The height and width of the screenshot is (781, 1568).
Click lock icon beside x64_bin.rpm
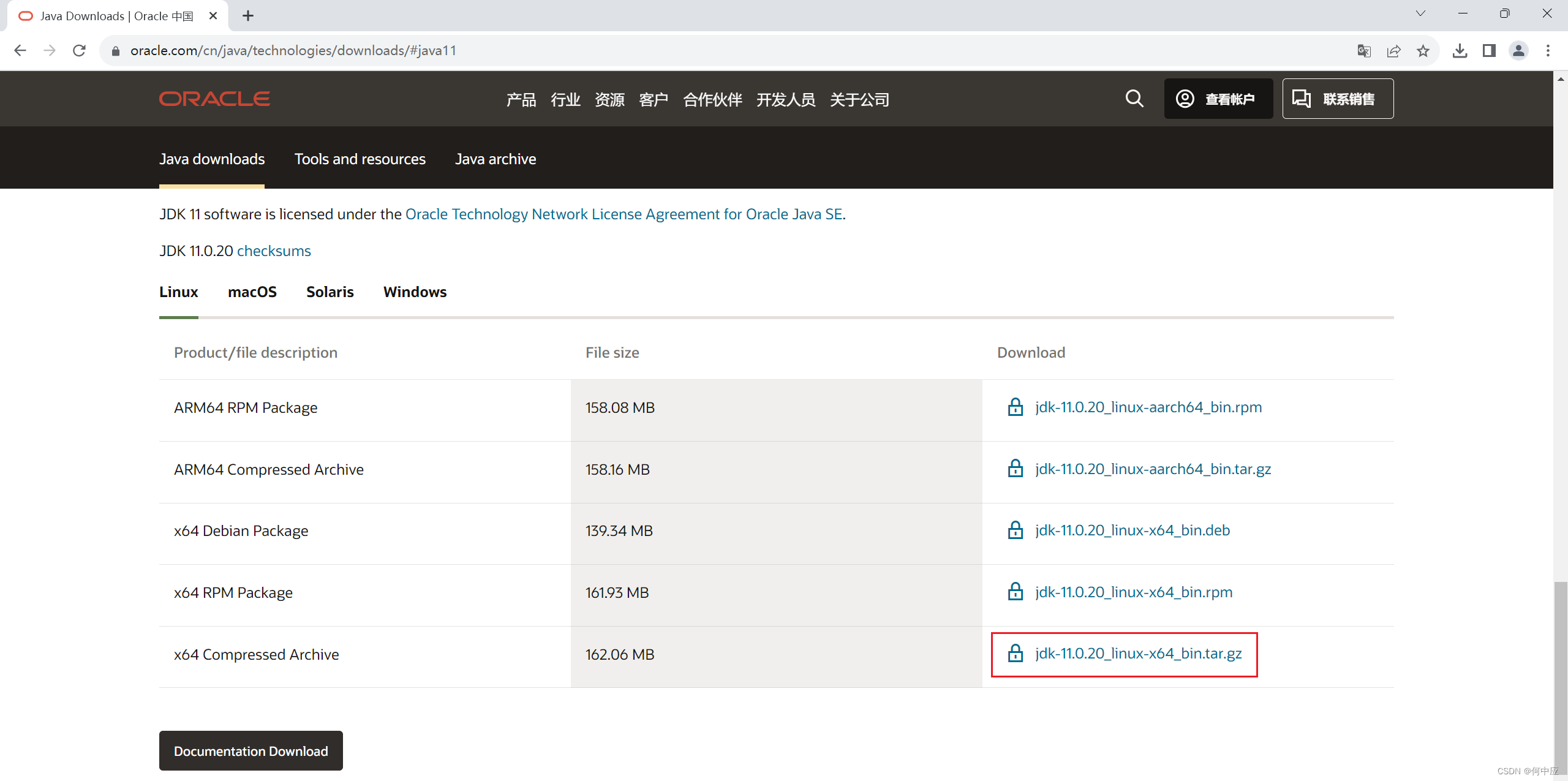pyautogui.click(x=1015, y=592)
